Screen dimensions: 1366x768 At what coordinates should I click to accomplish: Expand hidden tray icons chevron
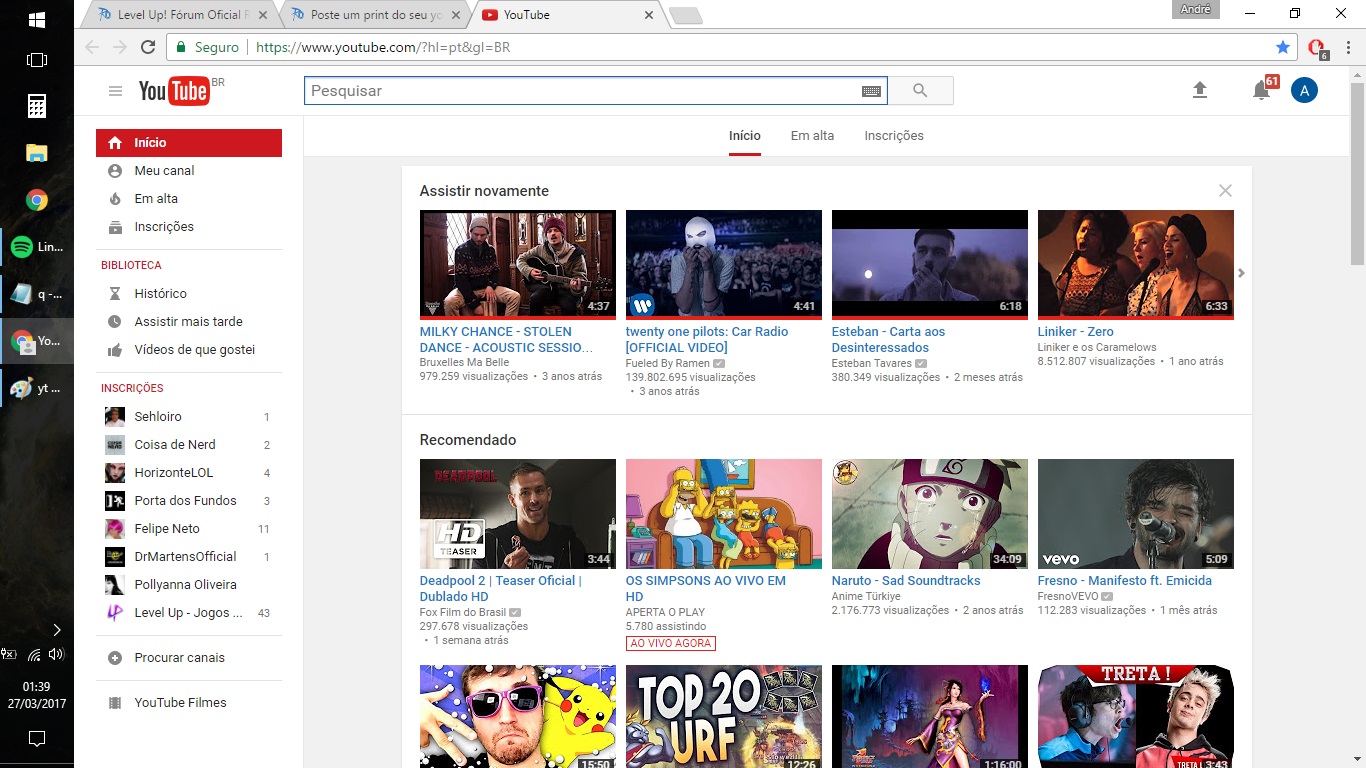pos(56,630)
